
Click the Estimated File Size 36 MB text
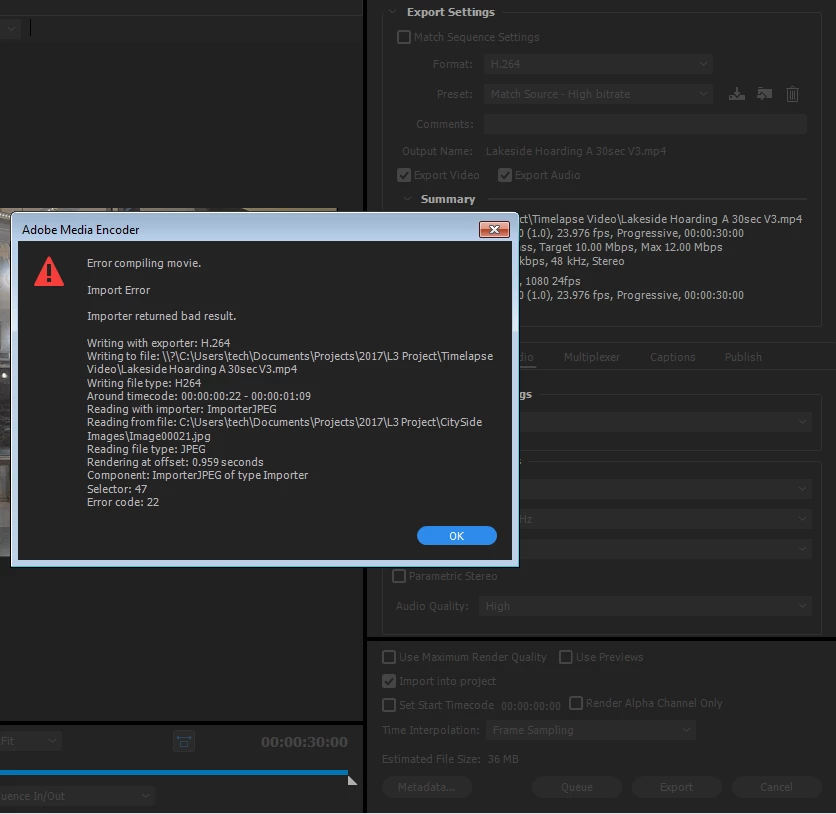tap(450, 759)
